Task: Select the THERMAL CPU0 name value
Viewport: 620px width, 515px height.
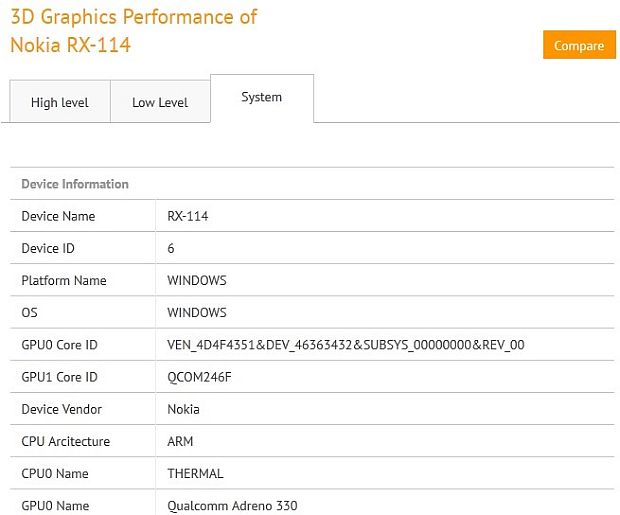Action: click(x=195, y=473)
